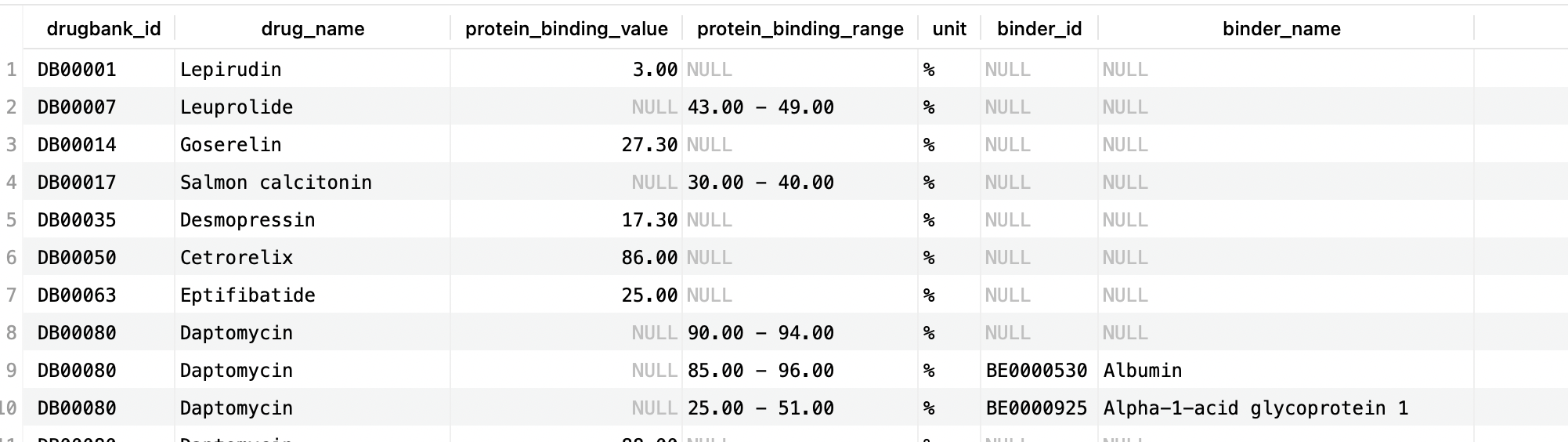This screenshot has width=1568, height=442.
Task: Select the Goserelin cell
Action: click(230, 145)
